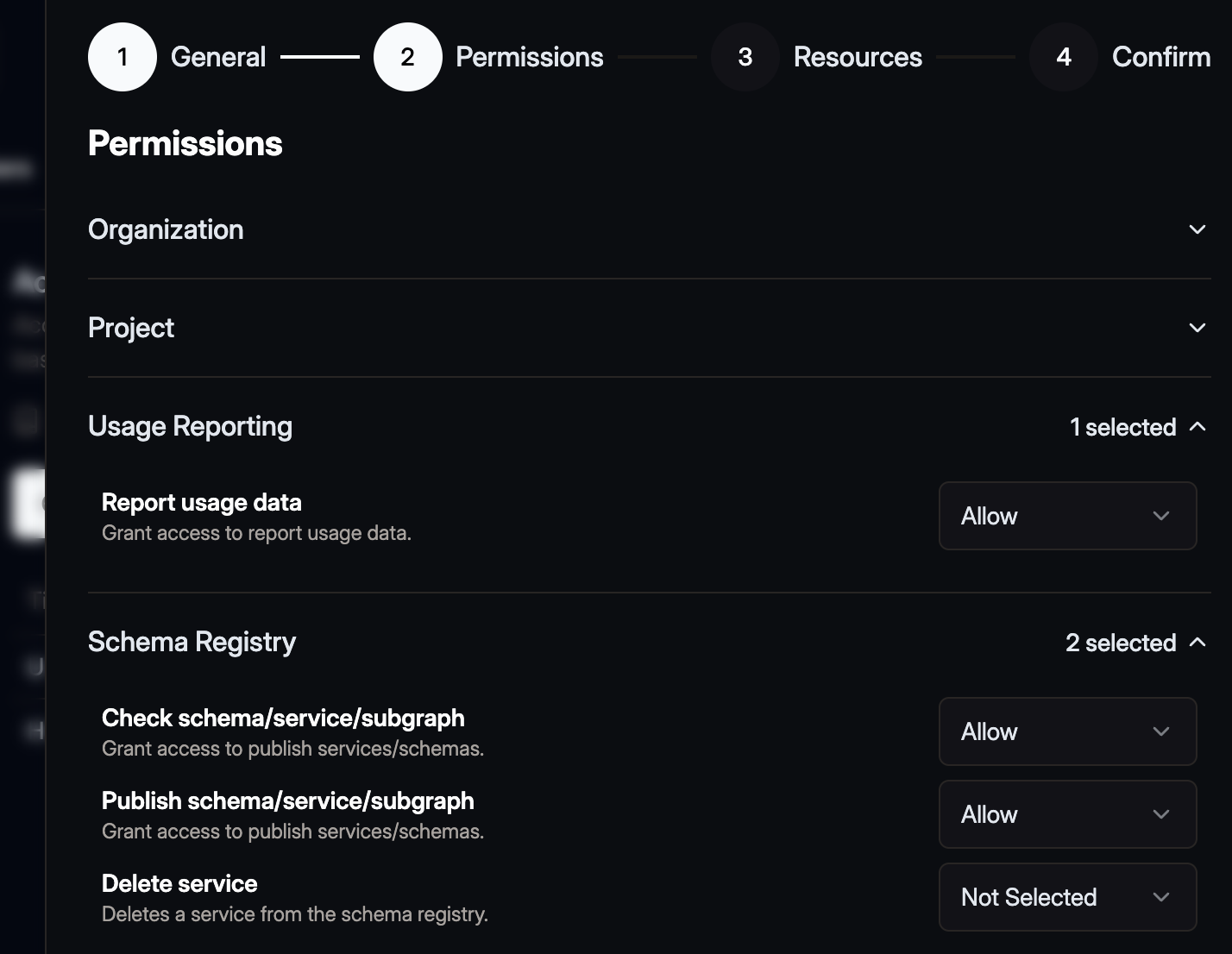Viewport: 1232px width, 954px height.
Task: Click the chevron beside Project
Action: (1197, 328)
